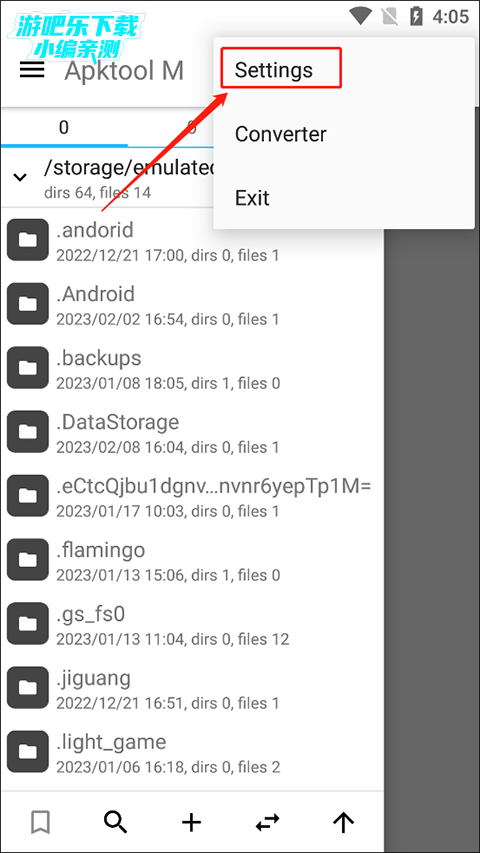The image size is (480, 853).
Task: Open the .backups folder
Action: (x=192, y=368)
